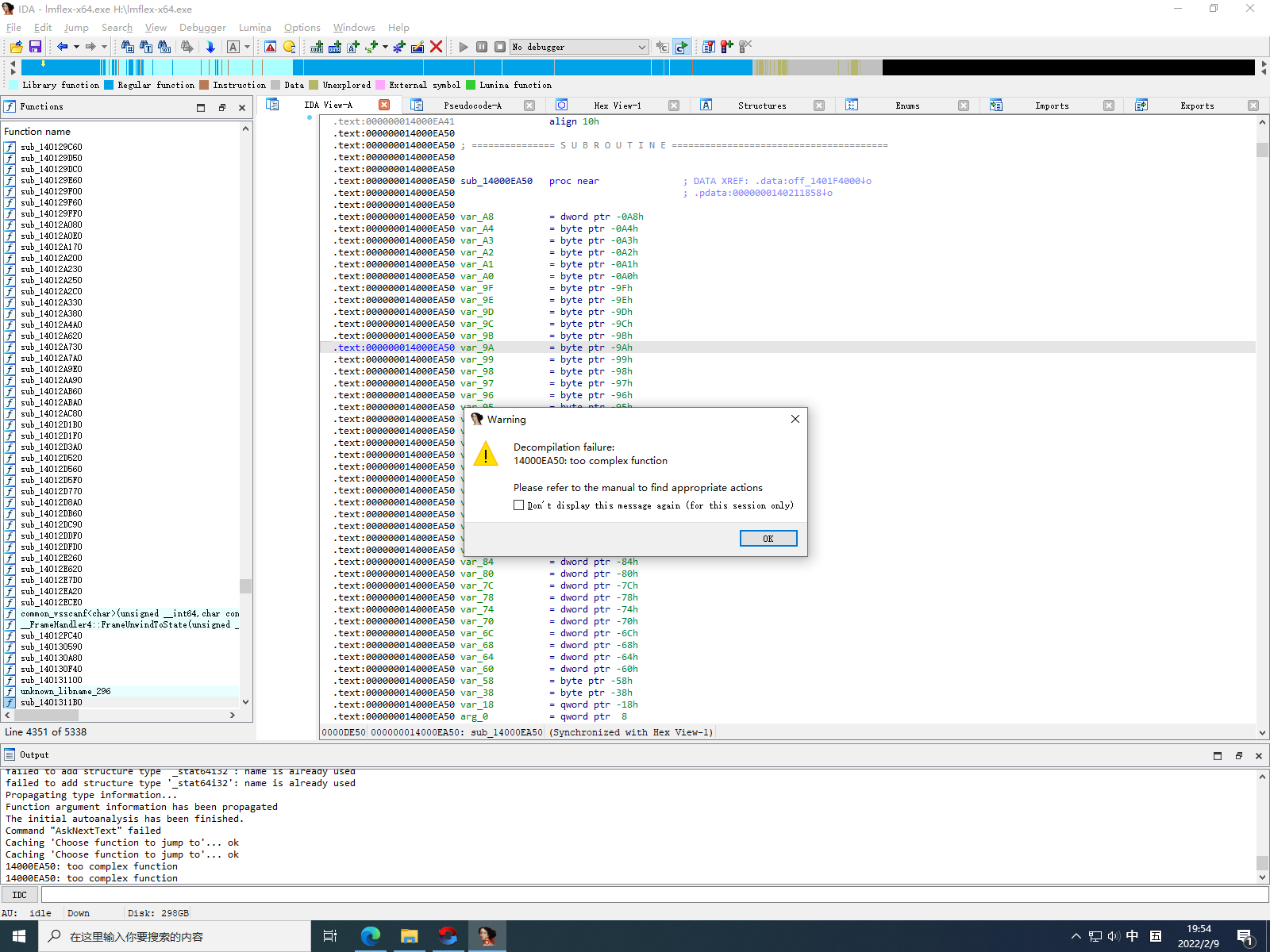Enable Don't display this message again

(518, 505)
